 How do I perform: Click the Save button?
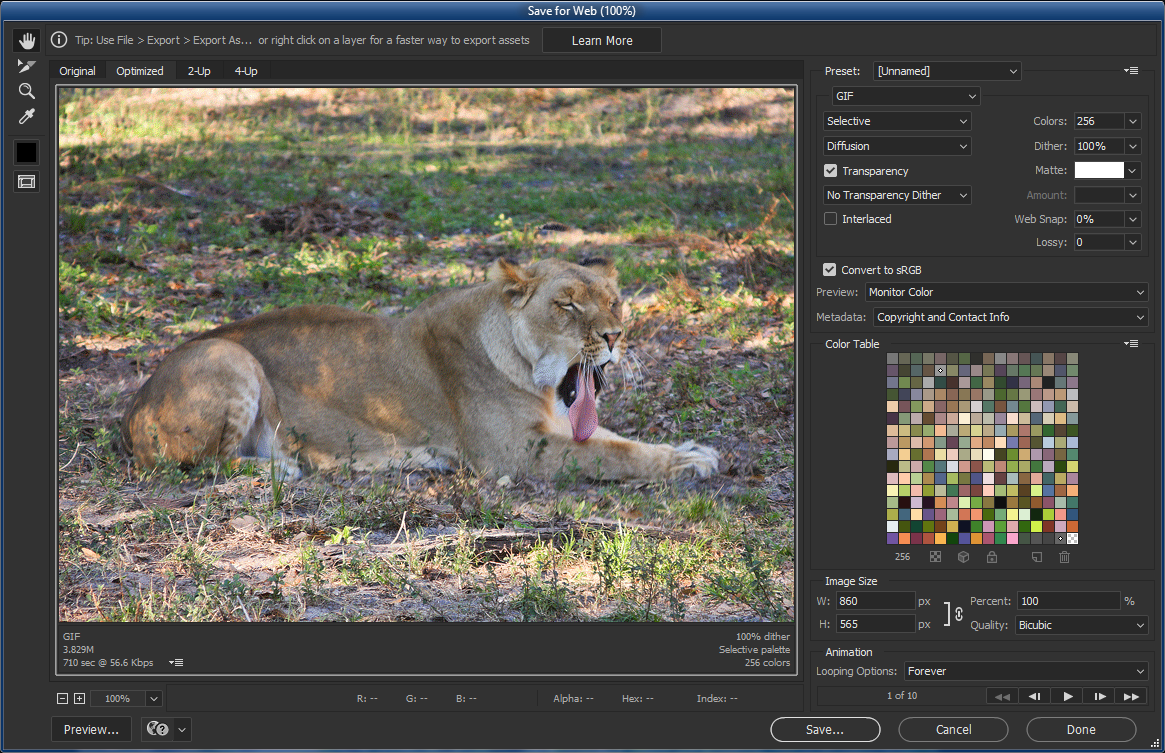pos(824,729)
